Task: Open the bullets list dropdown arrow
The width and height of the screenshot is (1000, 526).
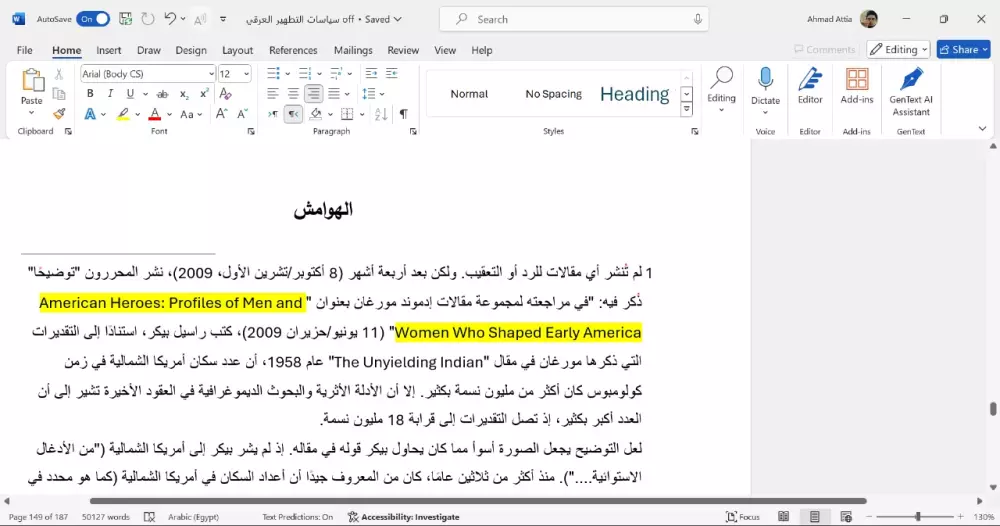Action: 288,74
